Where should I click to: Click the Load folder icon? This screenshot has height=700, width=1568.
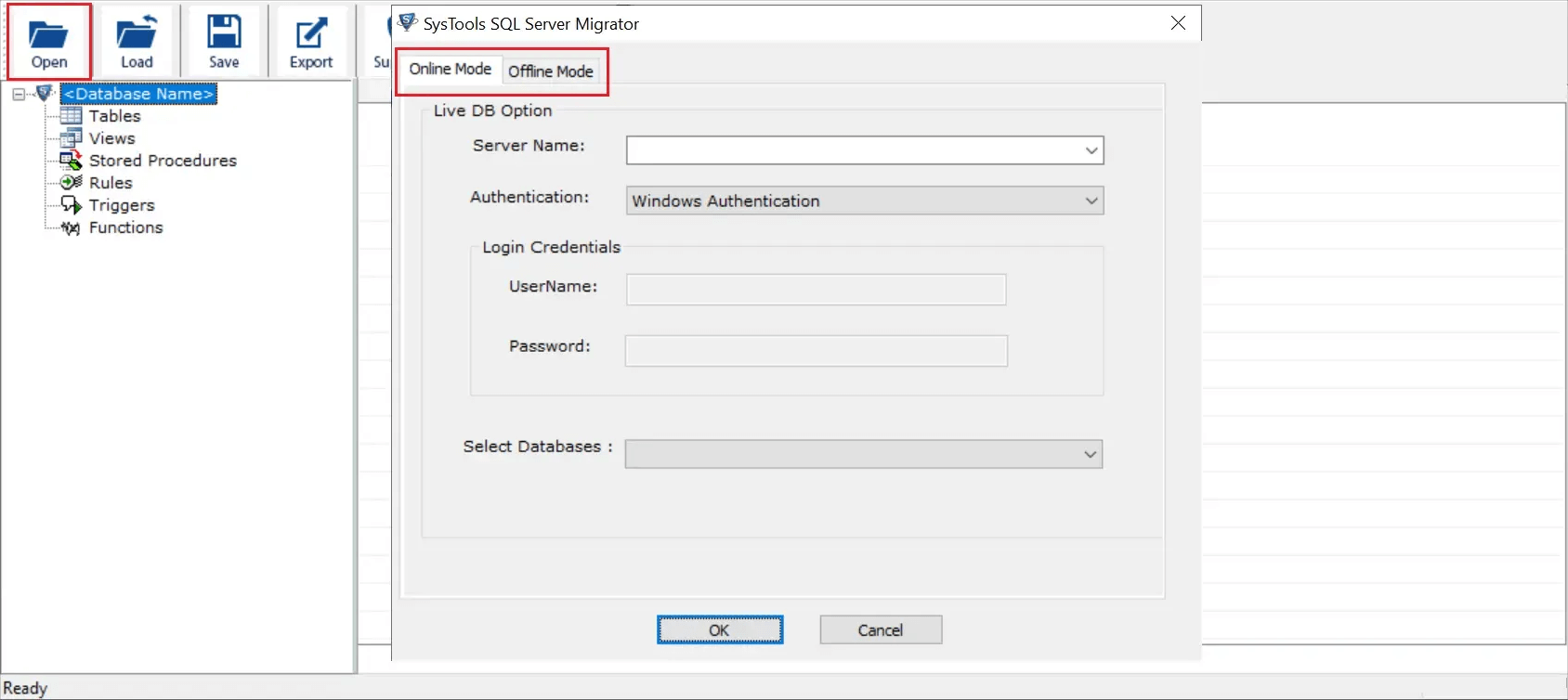[136, 35]
